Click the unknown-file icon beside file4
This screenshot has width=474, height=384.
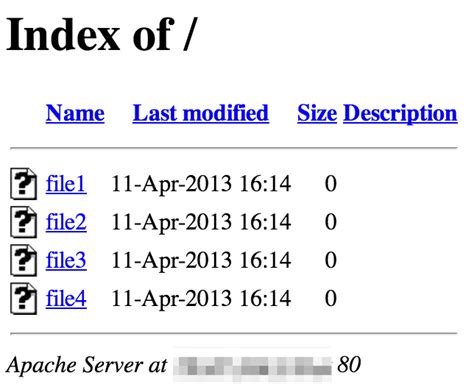(23, 298)
